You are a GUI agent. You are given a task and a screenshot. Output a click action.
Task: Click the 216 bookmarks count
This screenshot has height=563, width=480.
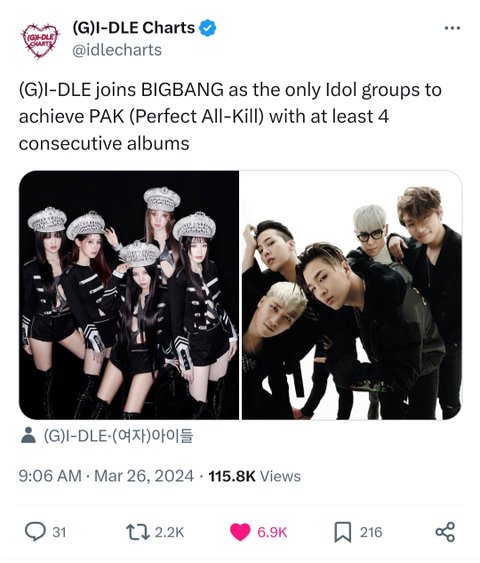[371, 532]
